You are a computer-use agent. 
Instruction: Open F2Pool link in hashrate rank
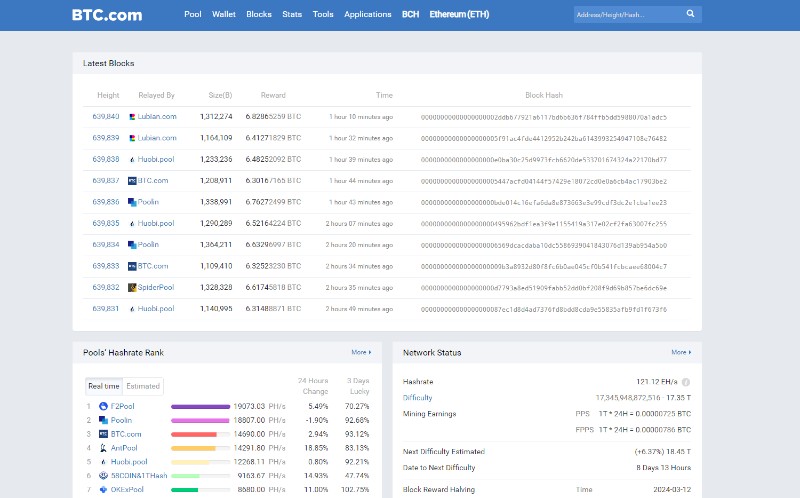pos(122,406)
